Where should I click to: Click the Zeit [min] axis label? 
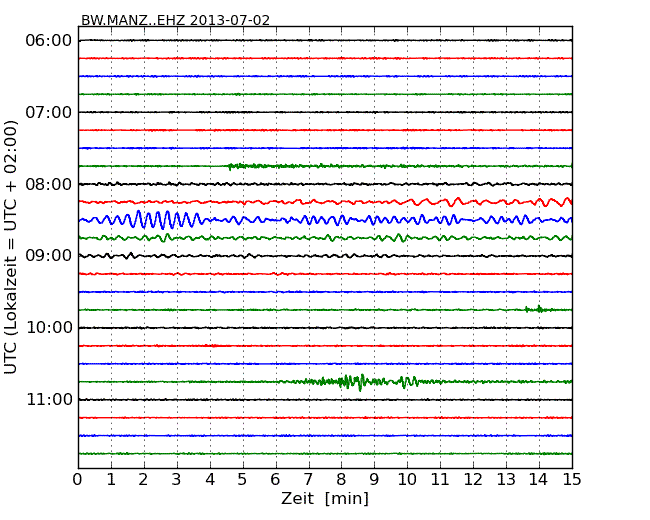(325, 498)
